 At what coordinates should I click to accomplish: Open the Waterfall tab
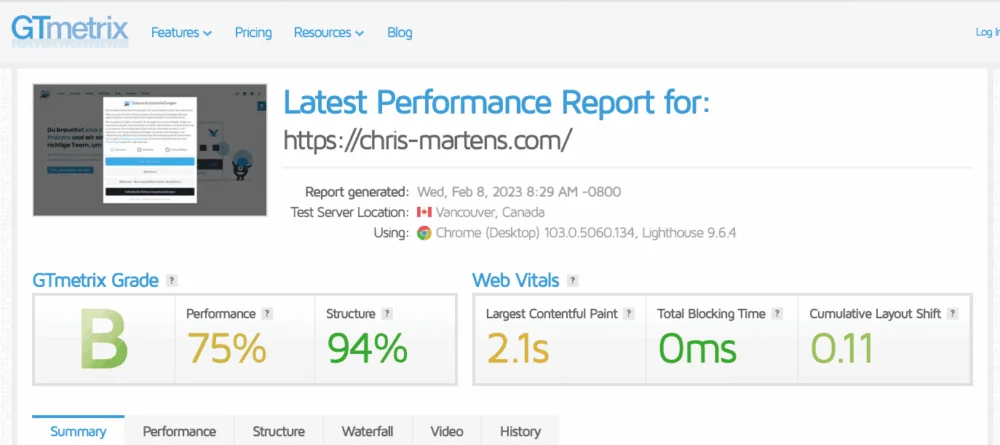coord(367,431)
